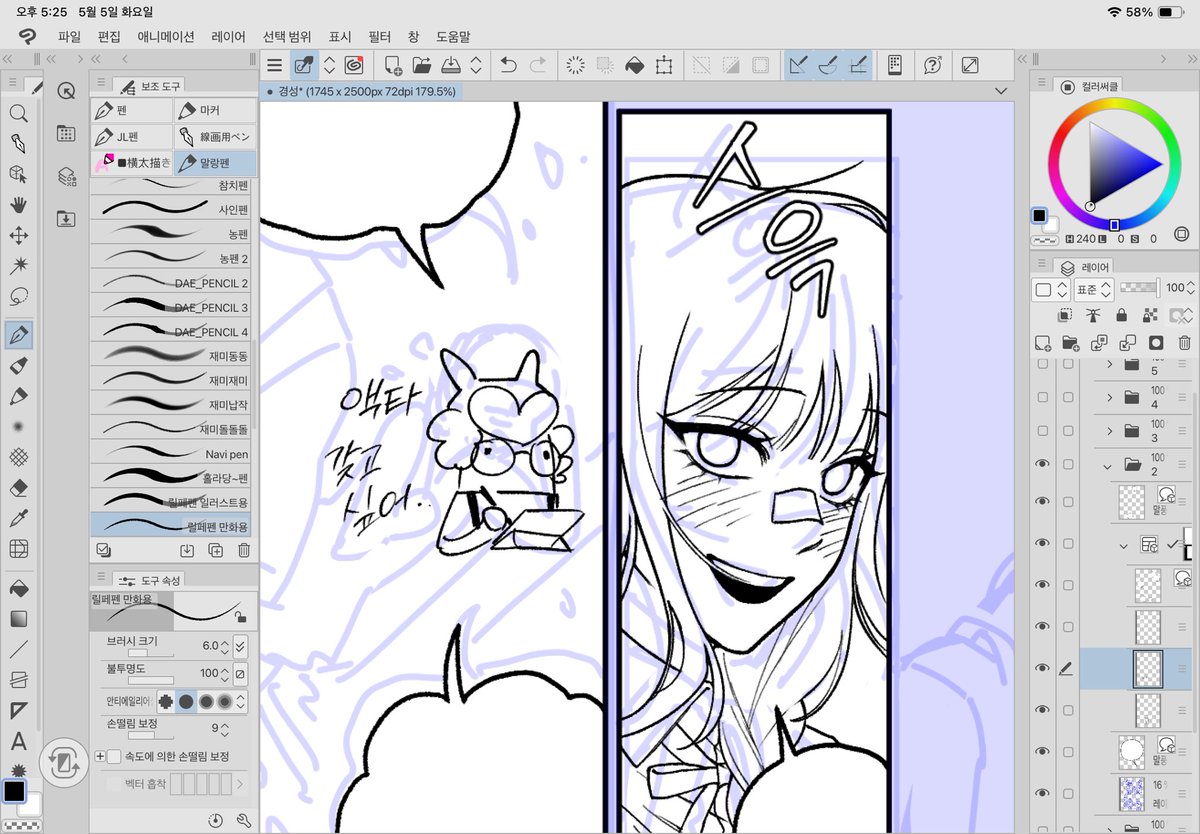
Task: Open the 애니메이션 menu
Action: tap(166, 36)
